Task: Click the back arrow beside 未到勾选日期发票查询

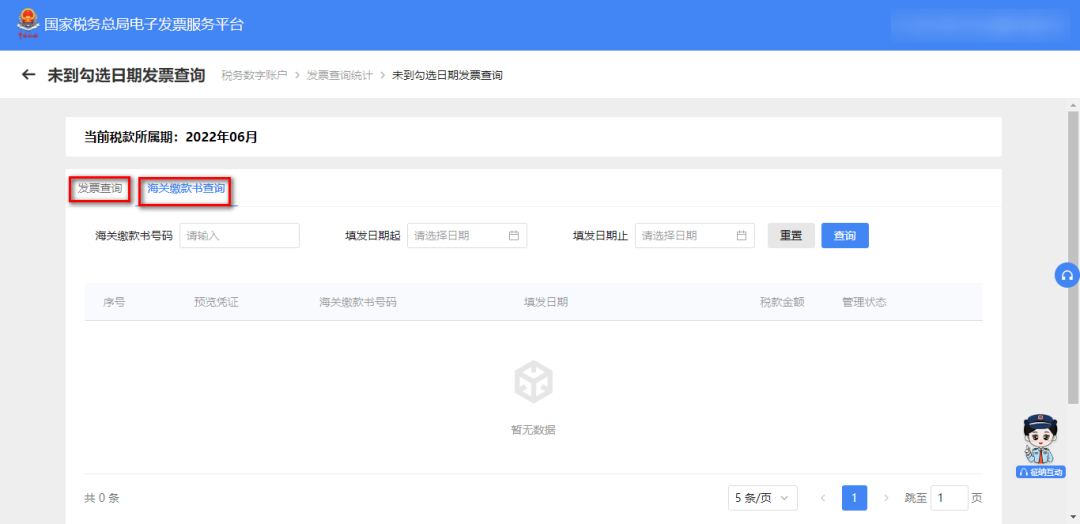Action: point(28,74)
